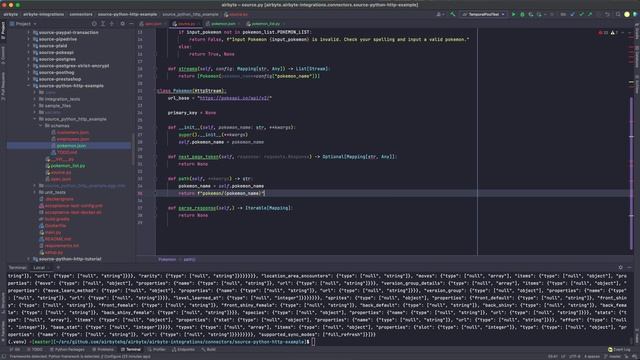Open the Terminal tool window tab

pyautogui.click(x=131, y=350)
